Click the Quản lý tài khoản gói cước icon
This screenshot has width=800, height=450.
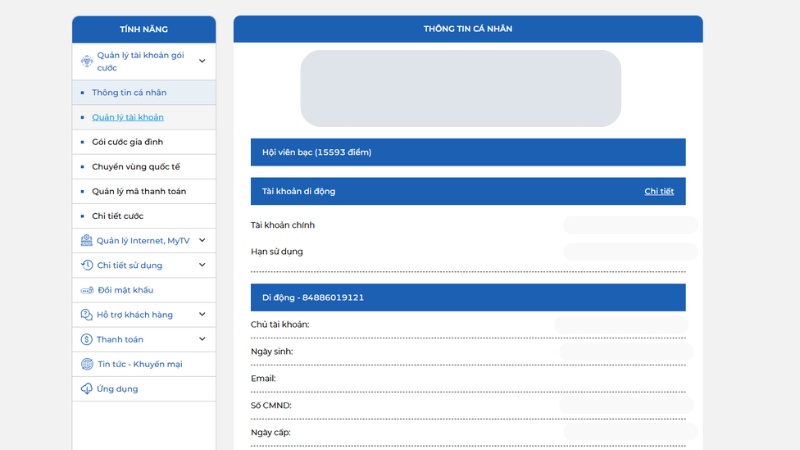coord(87,61)
